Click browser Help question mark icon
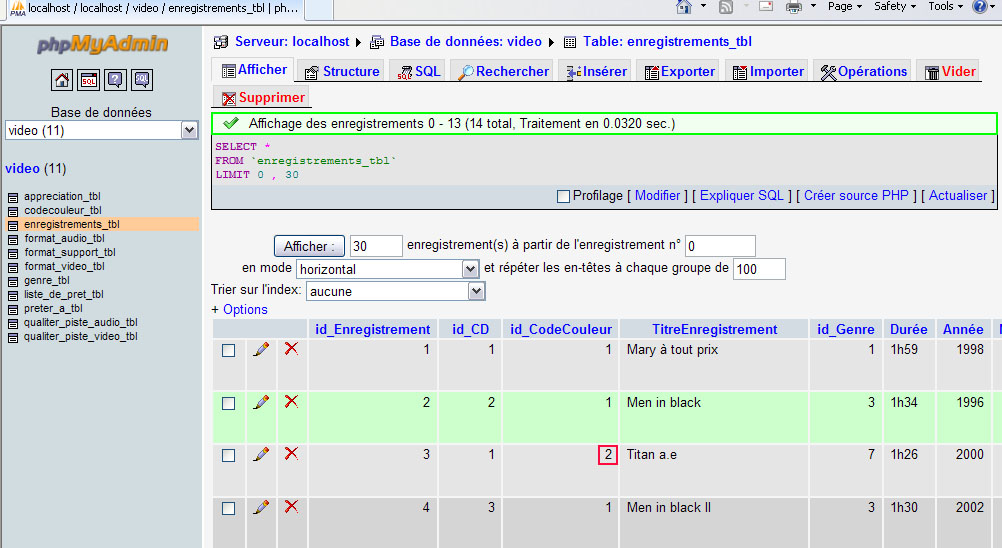 click(979, 6)
